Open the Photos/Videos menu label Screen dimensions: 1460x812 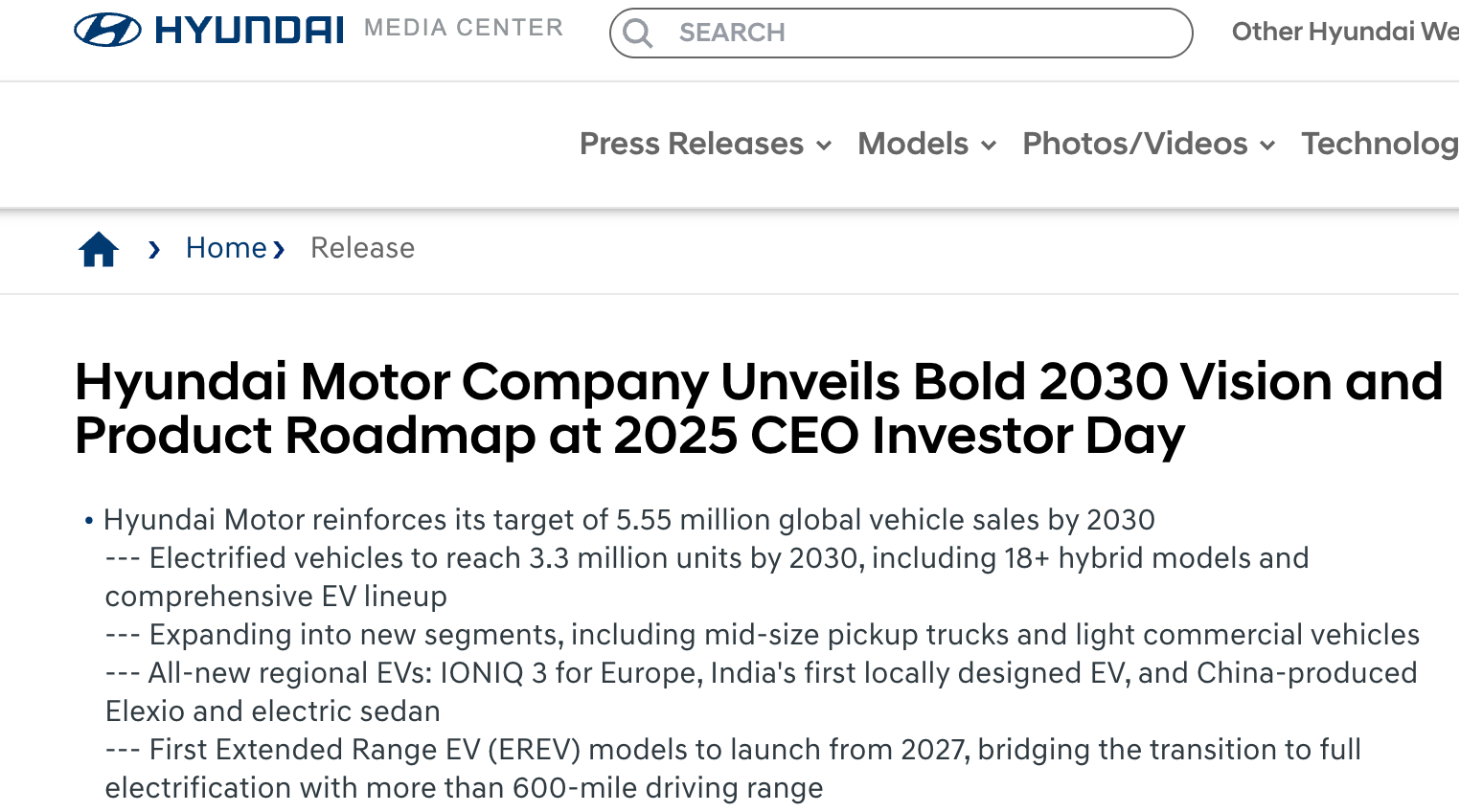[1134, 144]
